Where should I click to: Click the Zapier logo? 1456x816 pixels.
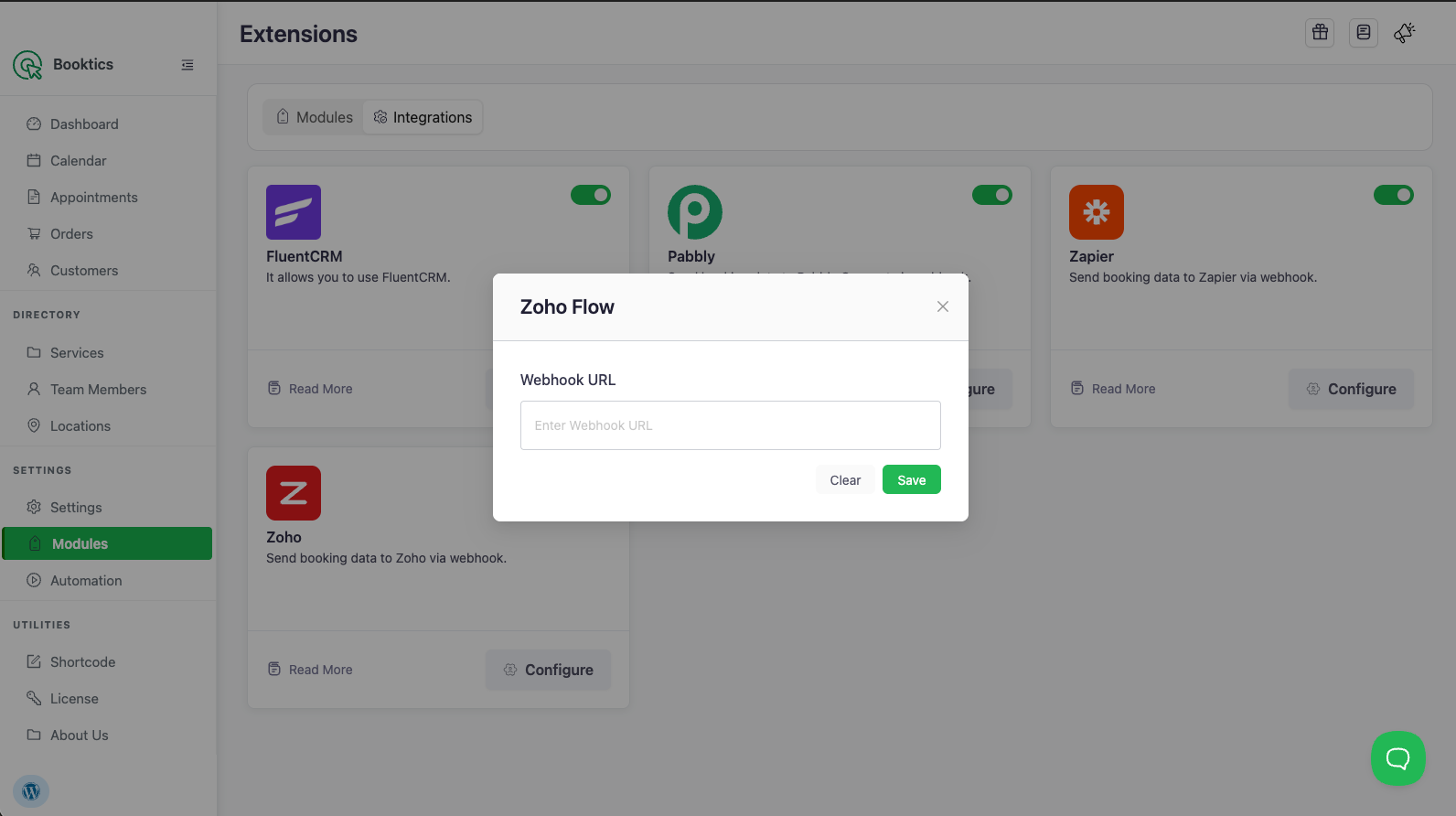tap(1097, 212)
